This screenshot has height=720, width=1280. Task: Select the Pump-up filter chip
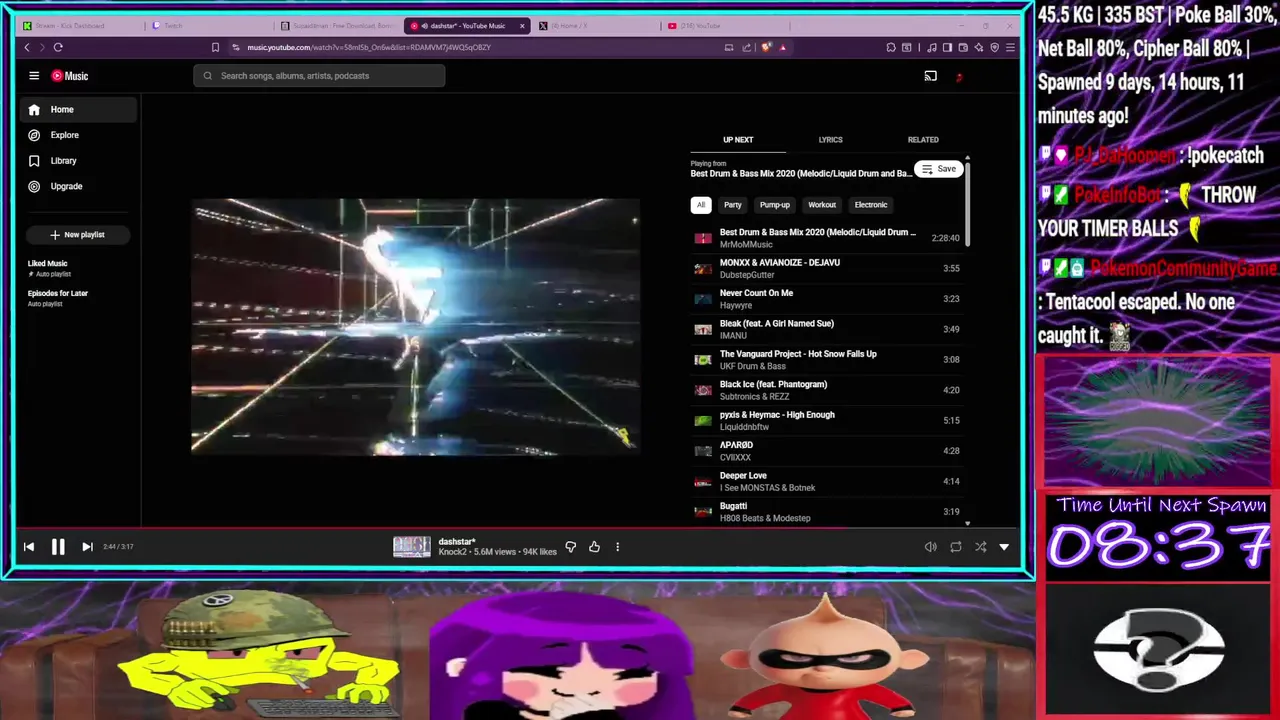[775, 205]
